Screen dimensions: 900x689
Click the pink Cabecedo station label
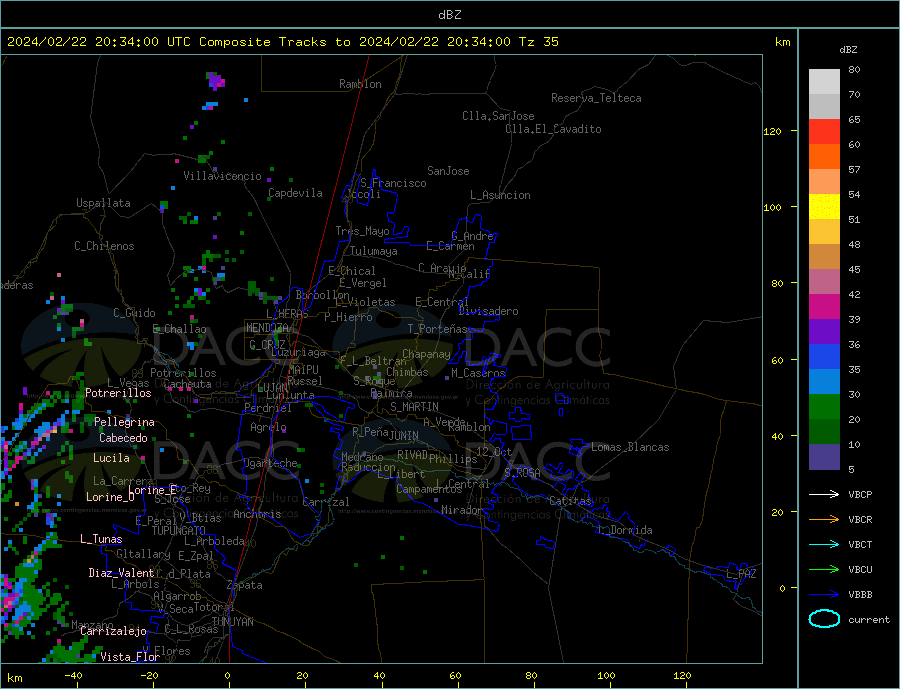[123, 438]
